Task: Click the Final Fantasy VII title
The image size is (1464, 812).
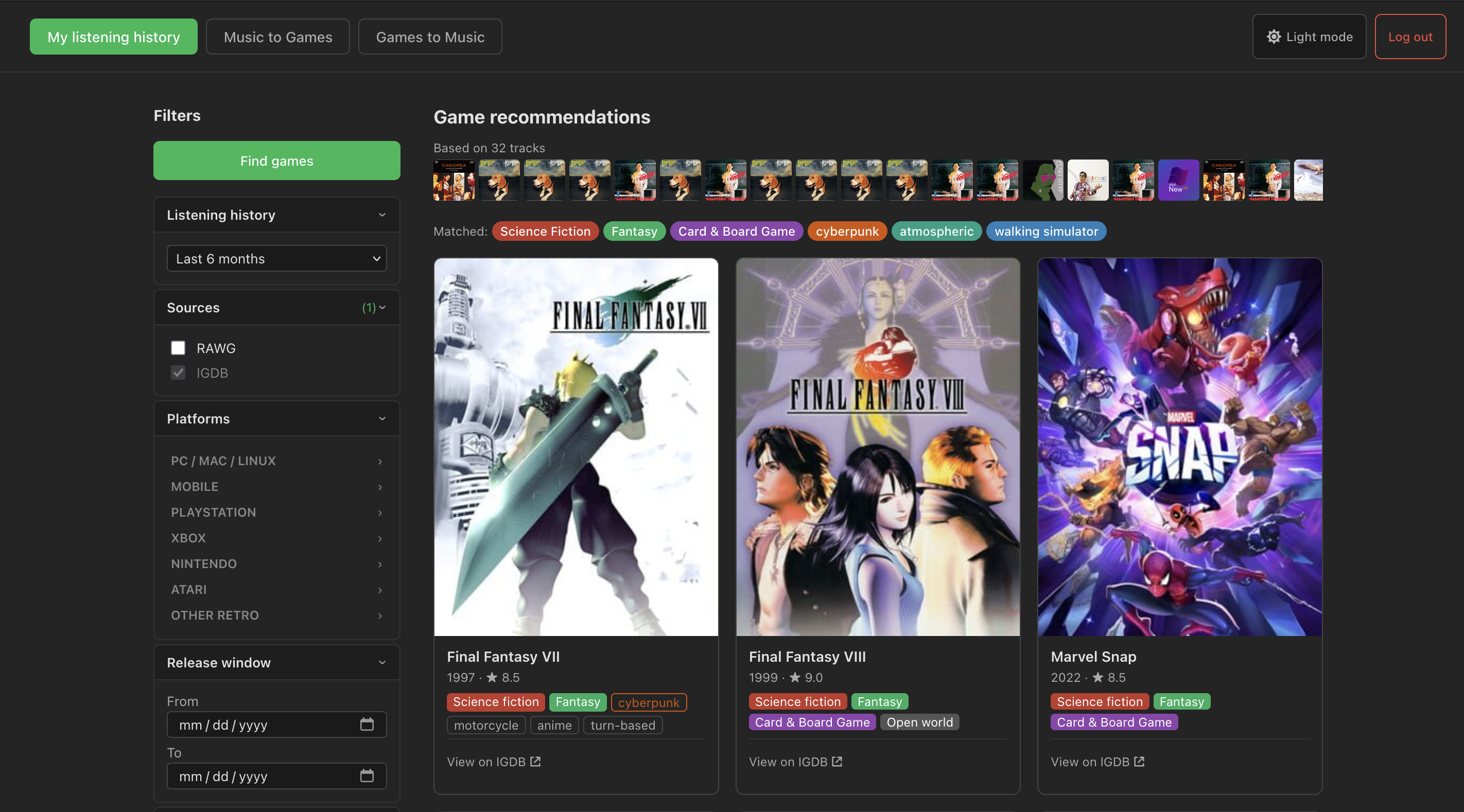Action: (503, 656)
